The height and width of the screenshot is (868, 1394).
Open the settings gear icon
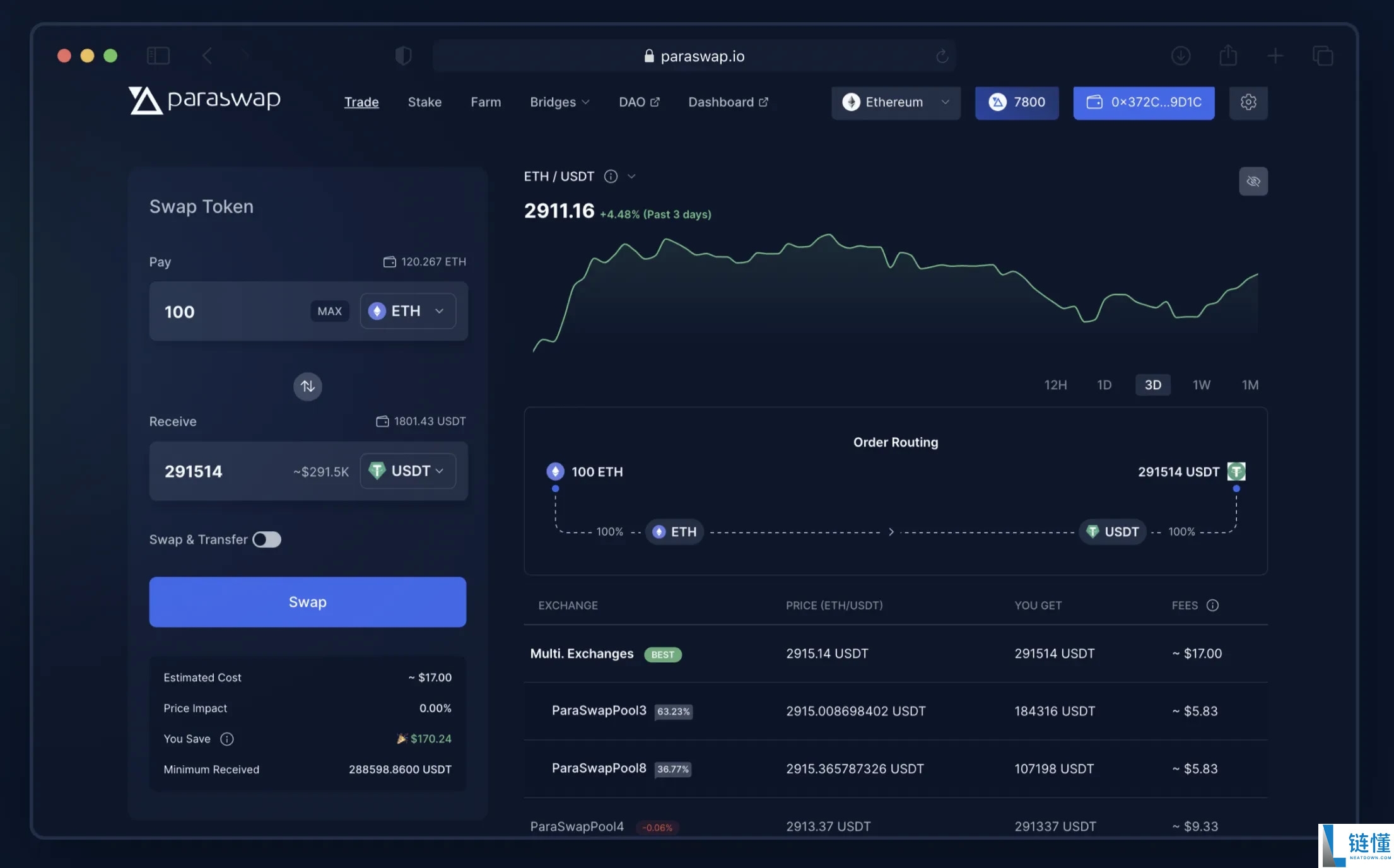1248,102
